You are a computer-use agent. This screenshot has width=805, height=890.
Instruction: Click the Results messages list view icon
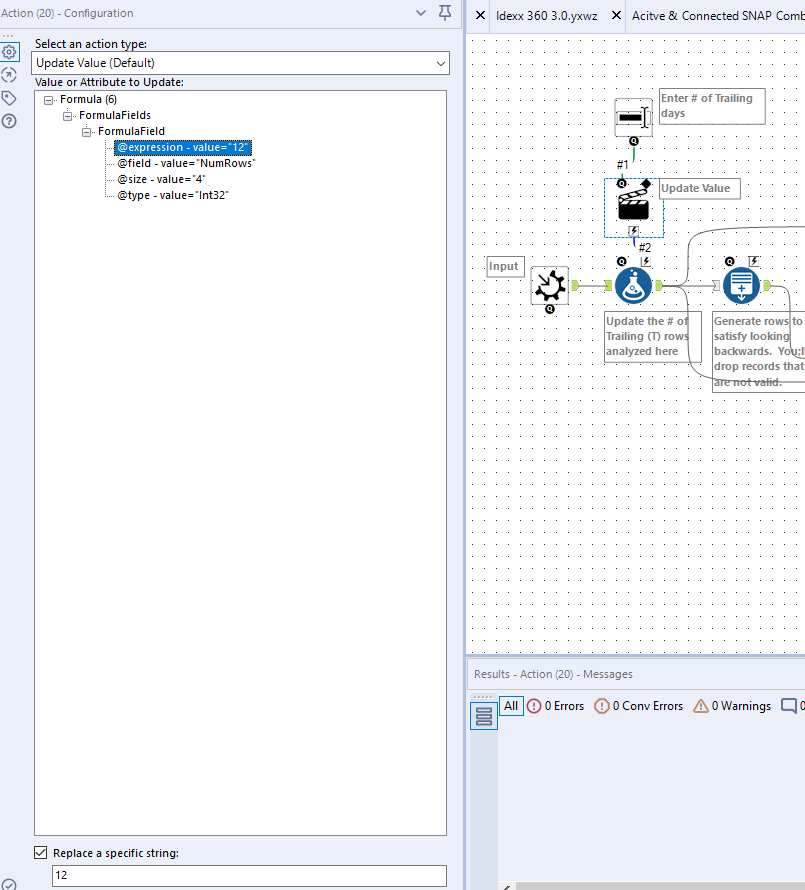pyautogui.click(x=484, y=716)
